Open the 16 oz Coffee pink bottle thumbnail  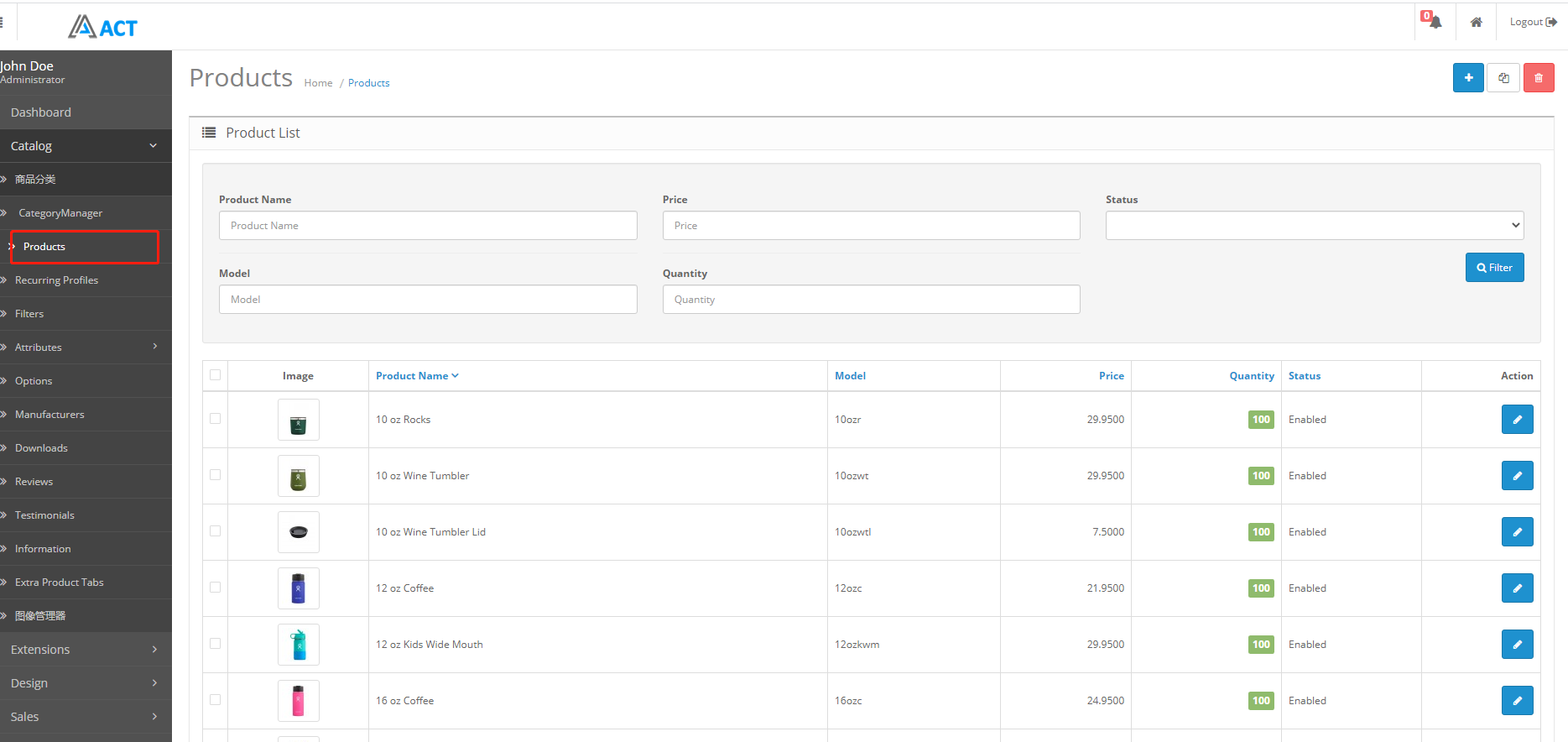299,701
